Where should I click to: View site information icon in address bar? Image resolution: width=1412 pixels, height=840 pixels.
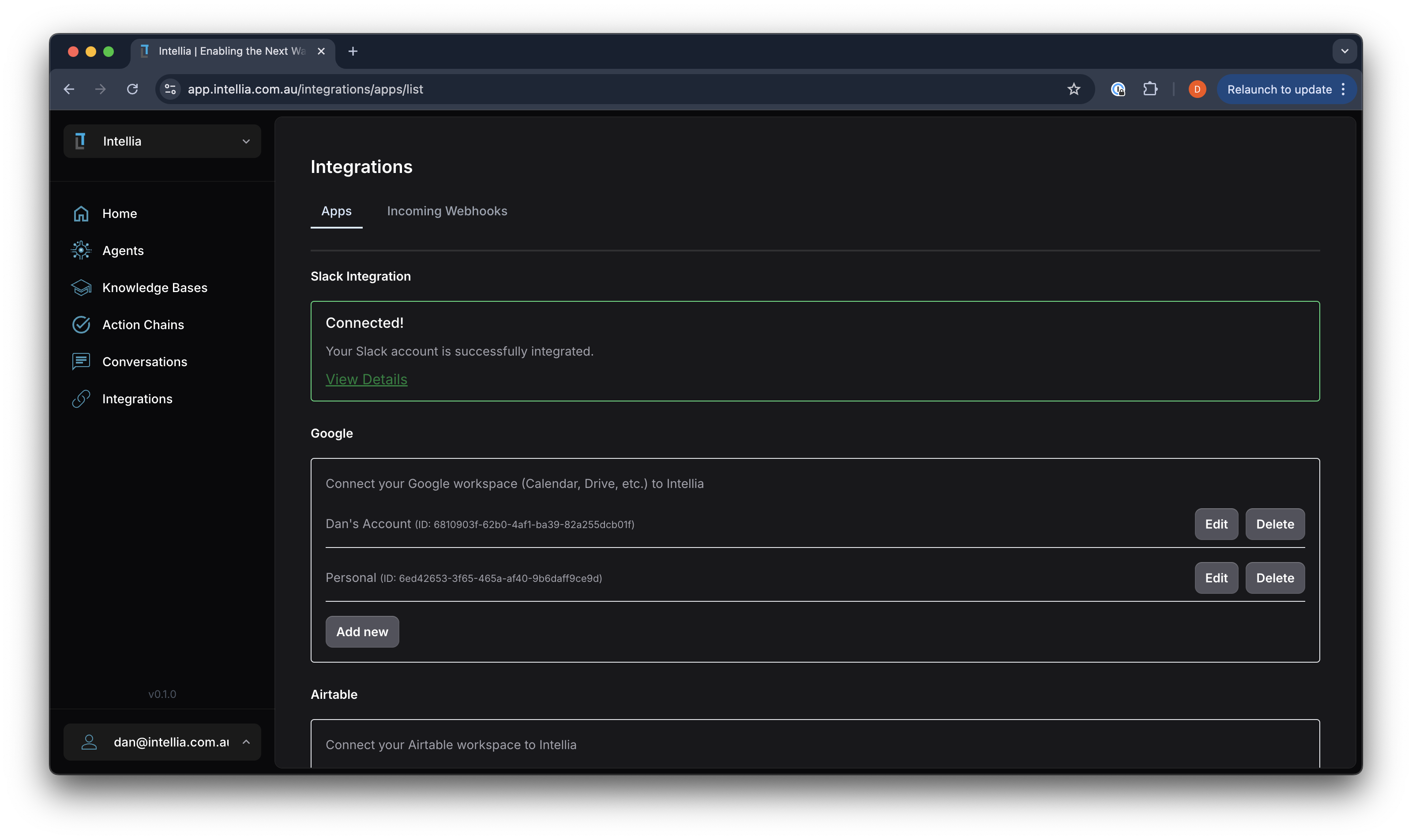170,89
